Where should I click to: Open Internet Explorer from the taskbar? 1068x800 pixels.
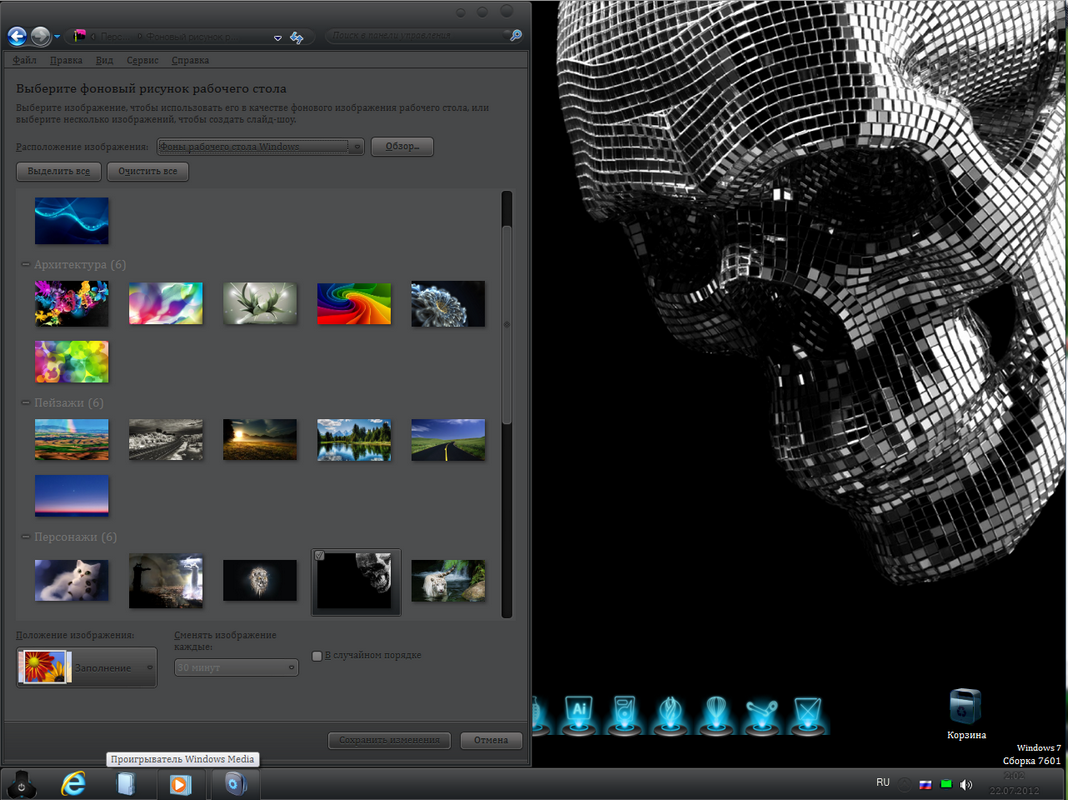pyautogui.click(x=73, y=783)
